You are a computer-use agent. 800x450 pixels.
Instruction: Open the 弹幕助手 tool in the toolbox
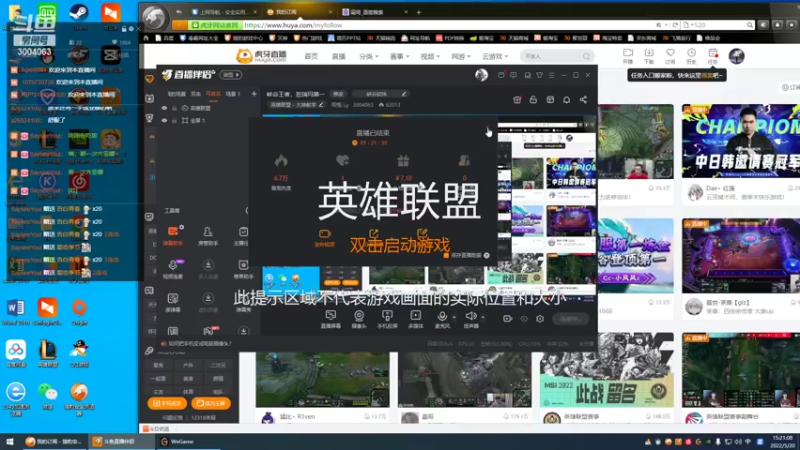coord(172,235)
